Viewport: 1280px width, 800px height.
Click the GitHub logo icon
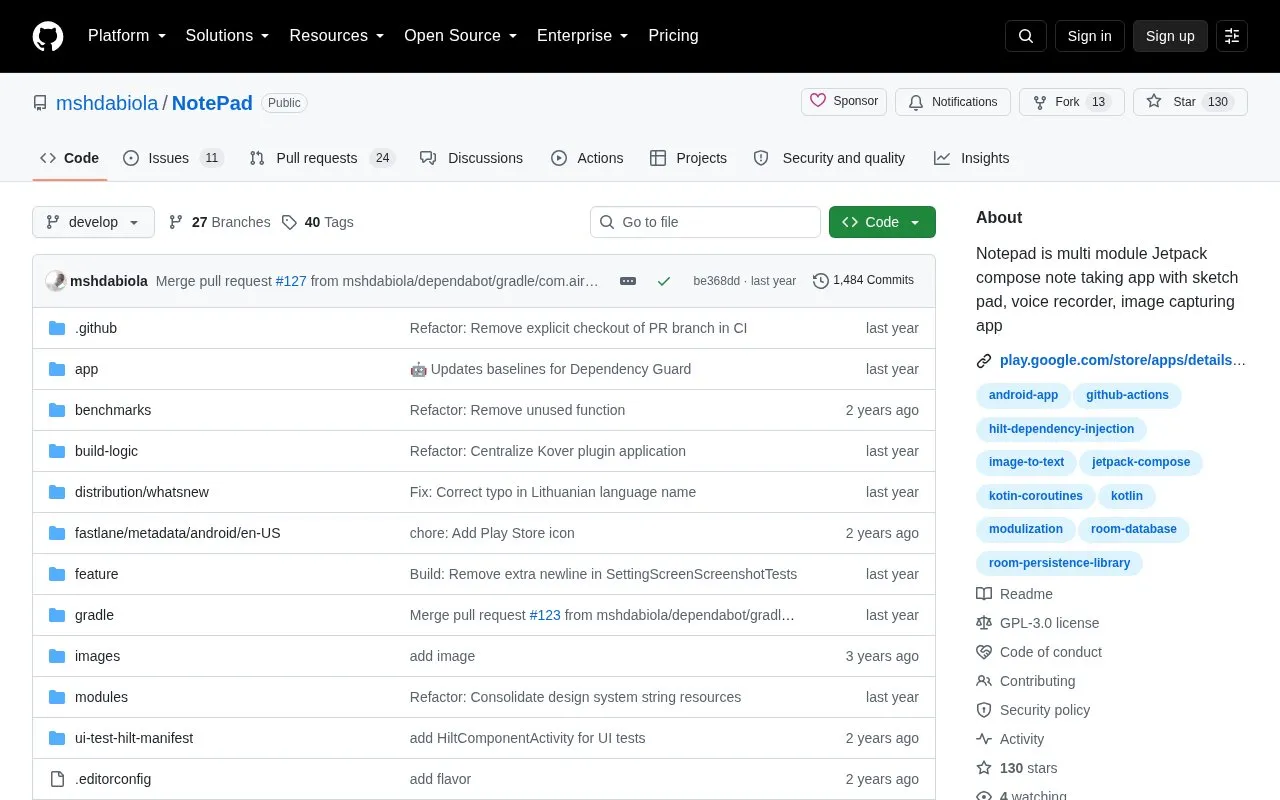48,36
